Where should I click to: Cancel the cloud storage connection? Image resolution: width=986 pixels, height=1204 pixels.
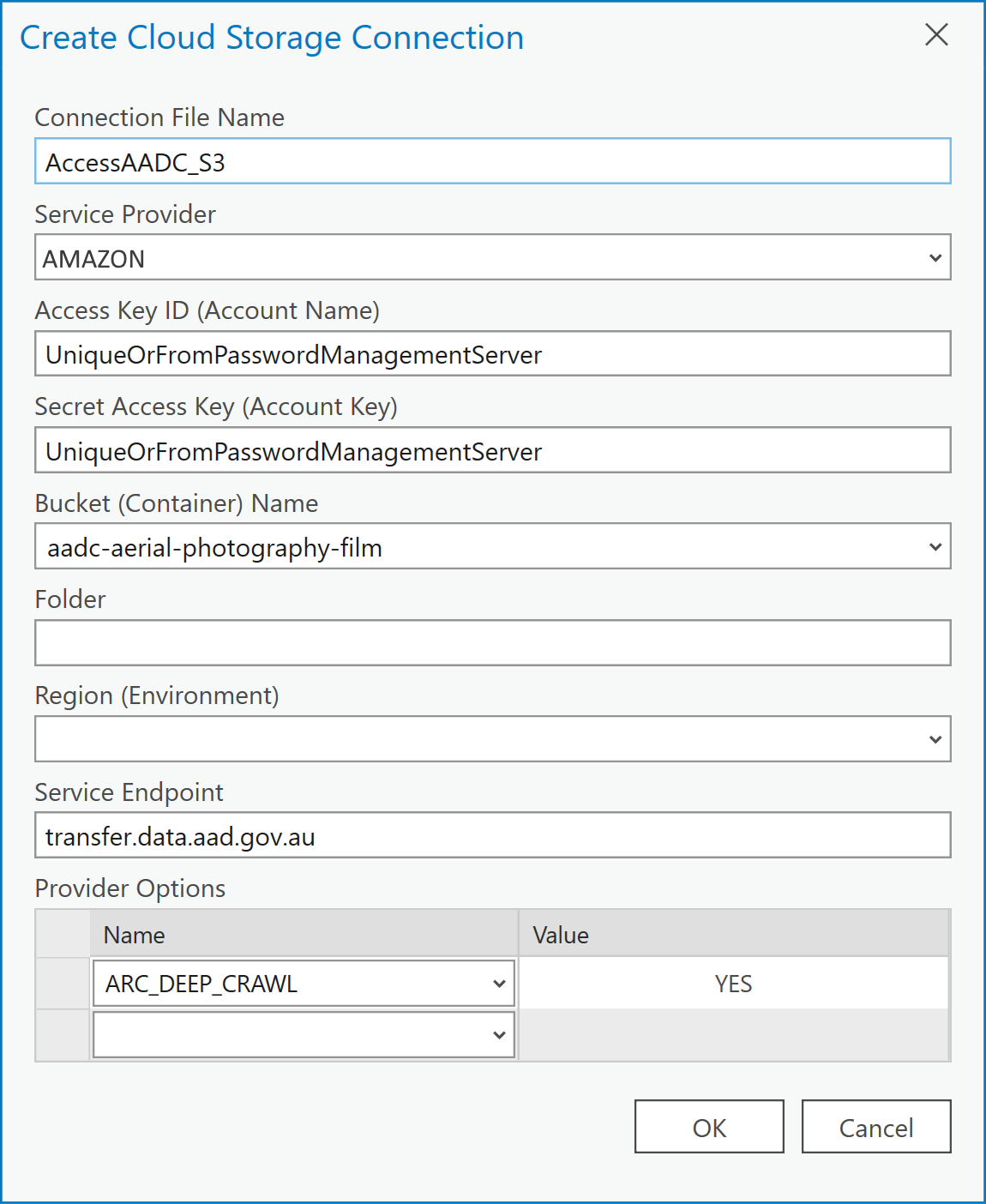coord(876,1127)
